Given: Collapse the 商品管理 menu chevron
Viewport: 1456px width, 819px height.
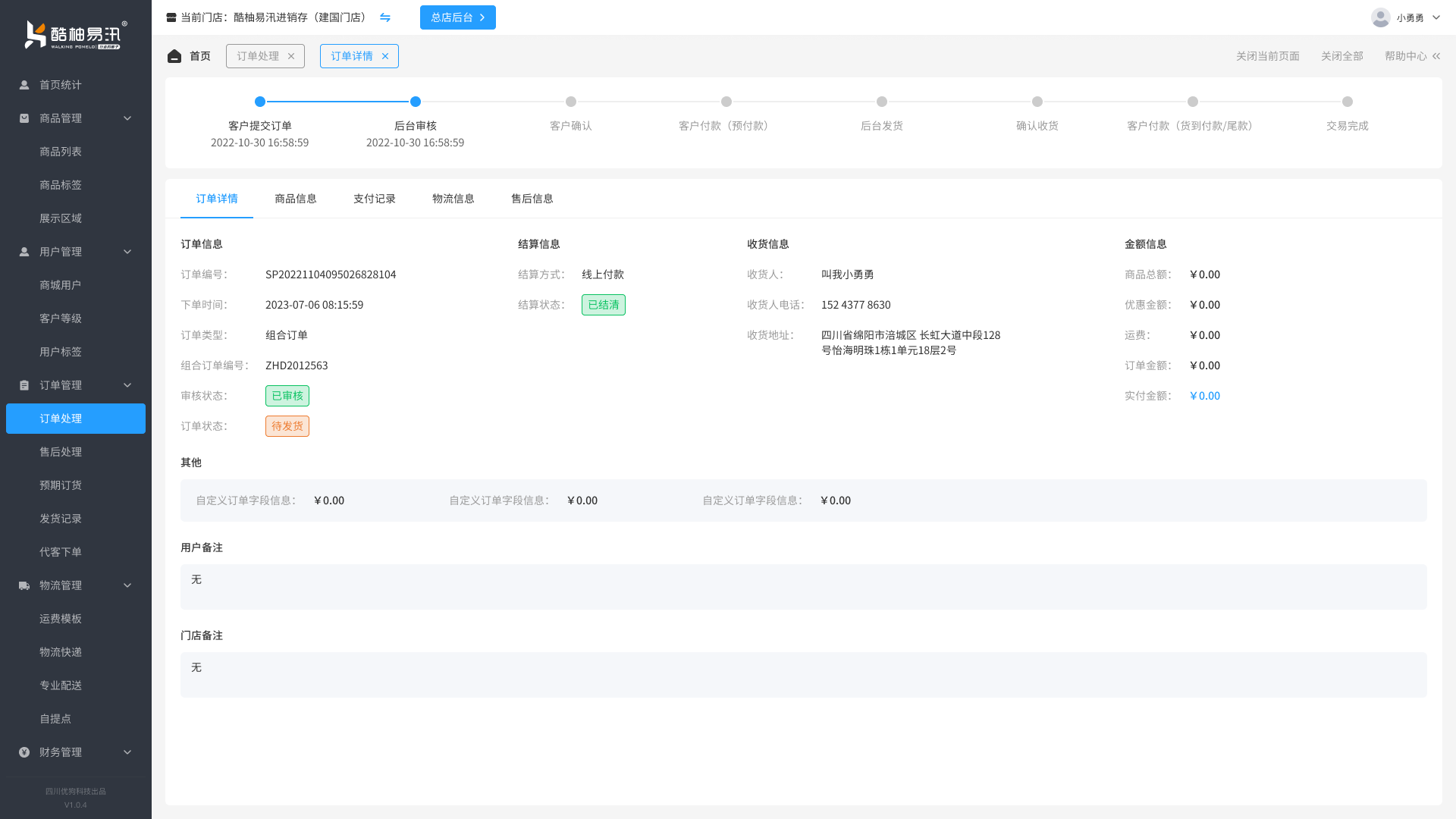Looking at the screenshot, I should coord(127,118).
